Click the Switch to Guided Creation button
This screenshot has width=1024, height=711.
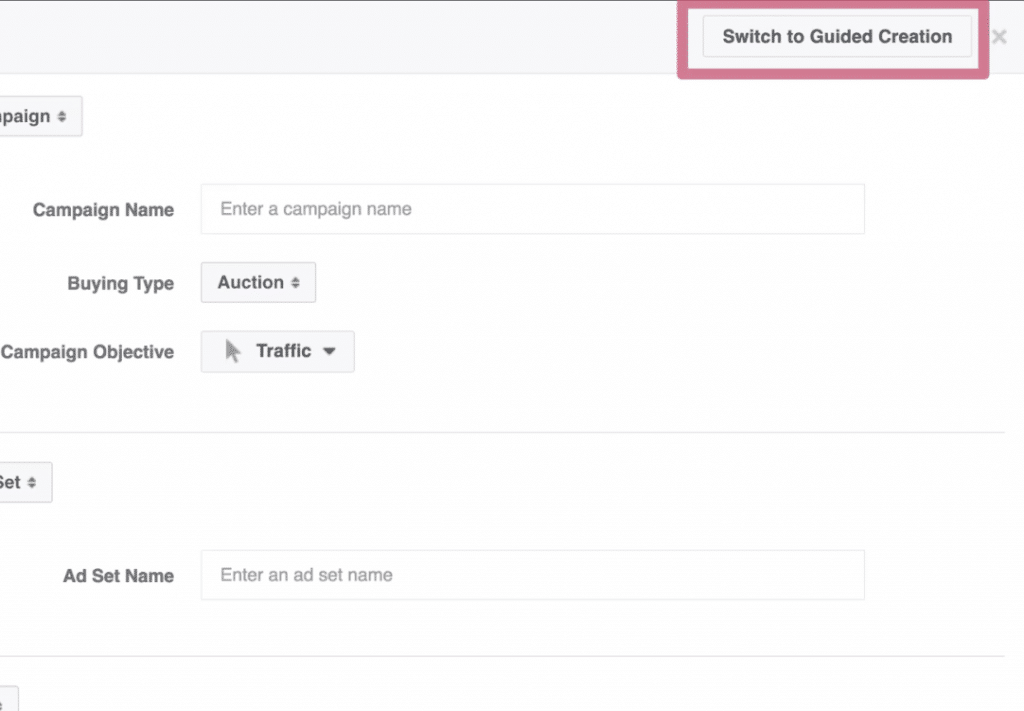837,37
